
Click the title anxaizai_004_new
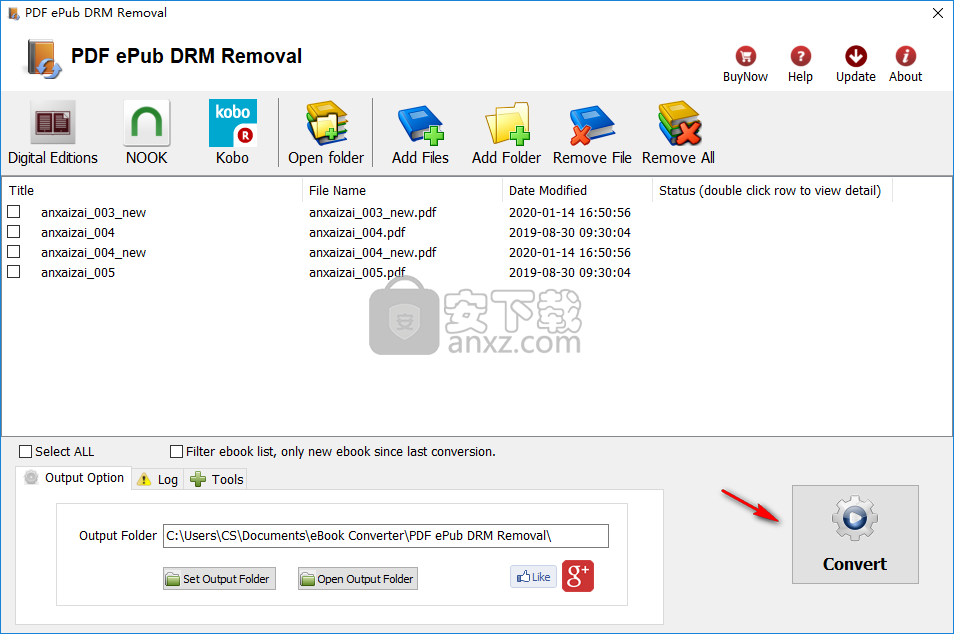[94, 253]
